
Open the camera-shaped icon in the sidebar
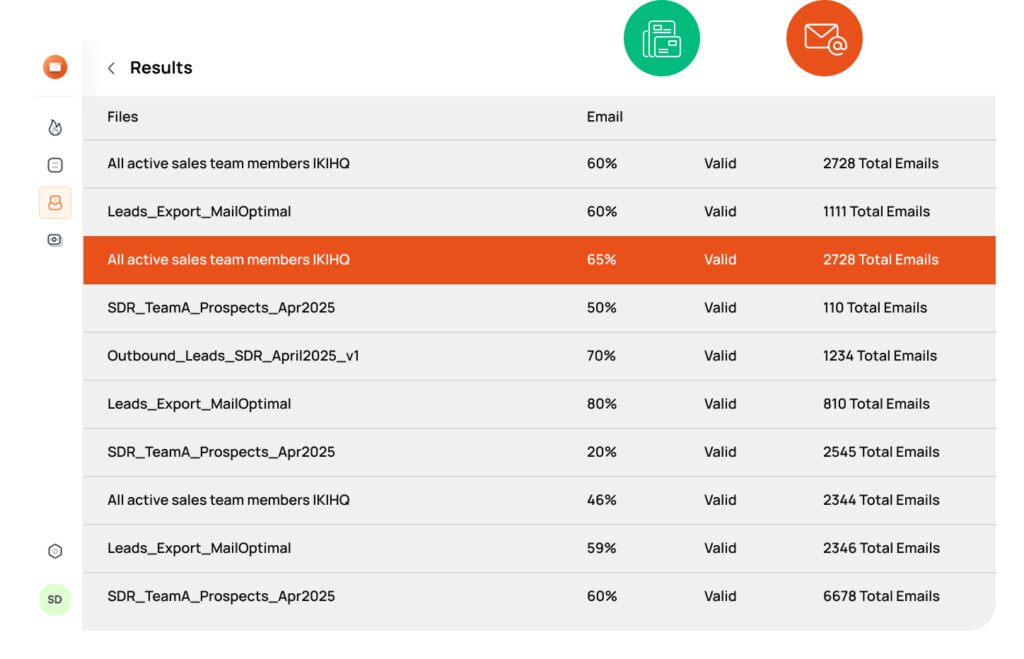click(x=55, y=240)
